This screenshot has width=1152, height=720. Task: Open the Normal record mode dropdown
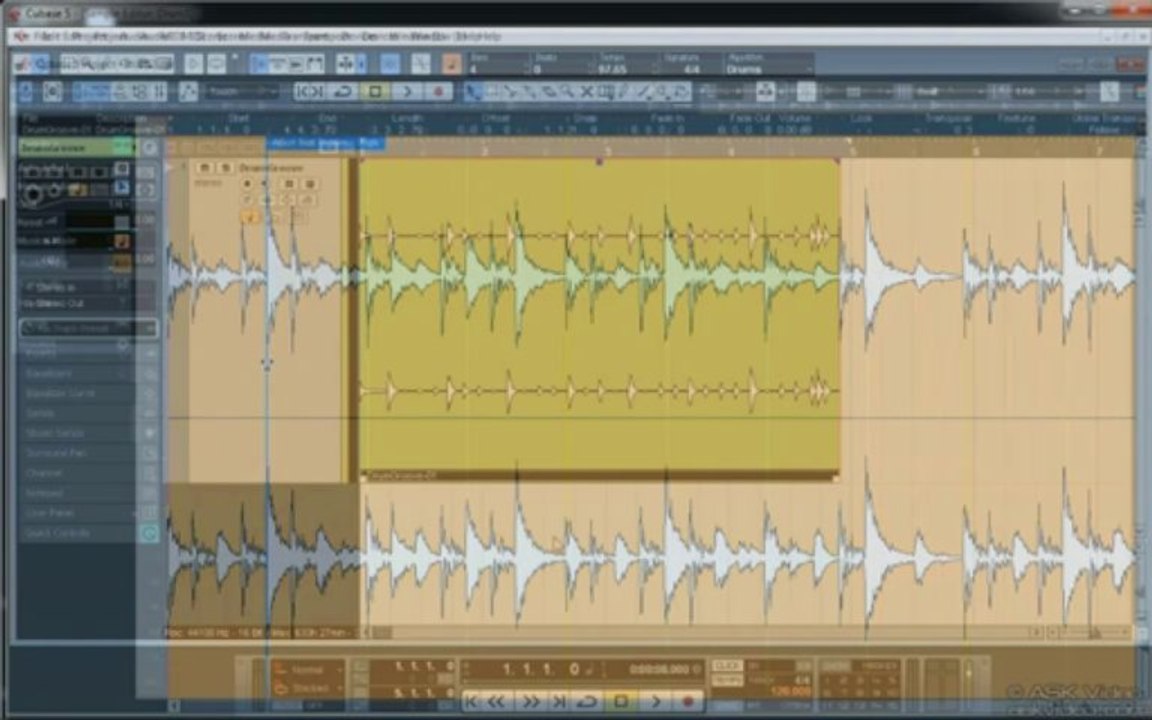coord(307,669)
